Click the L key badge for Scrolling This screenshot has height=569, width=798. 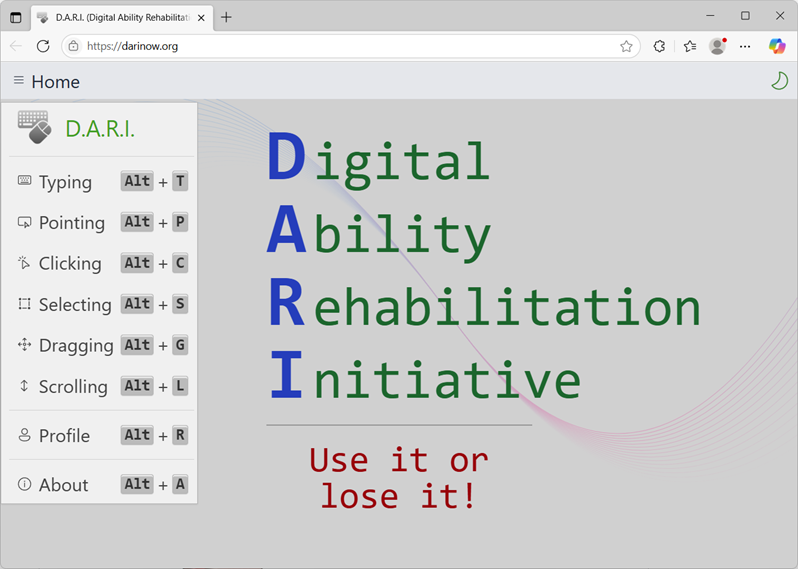coord(180,386)
